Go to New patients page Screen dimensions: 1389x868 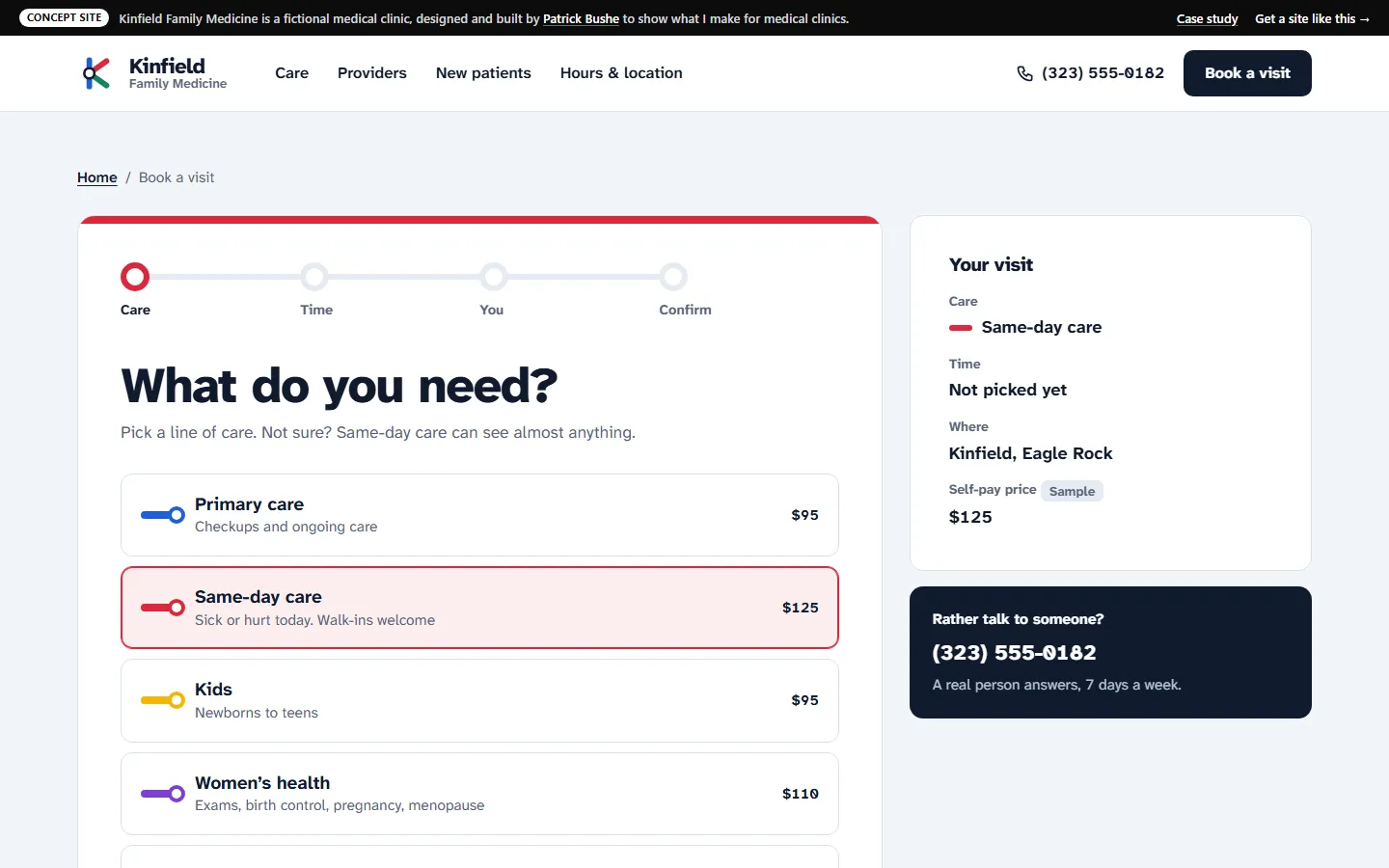483,73
